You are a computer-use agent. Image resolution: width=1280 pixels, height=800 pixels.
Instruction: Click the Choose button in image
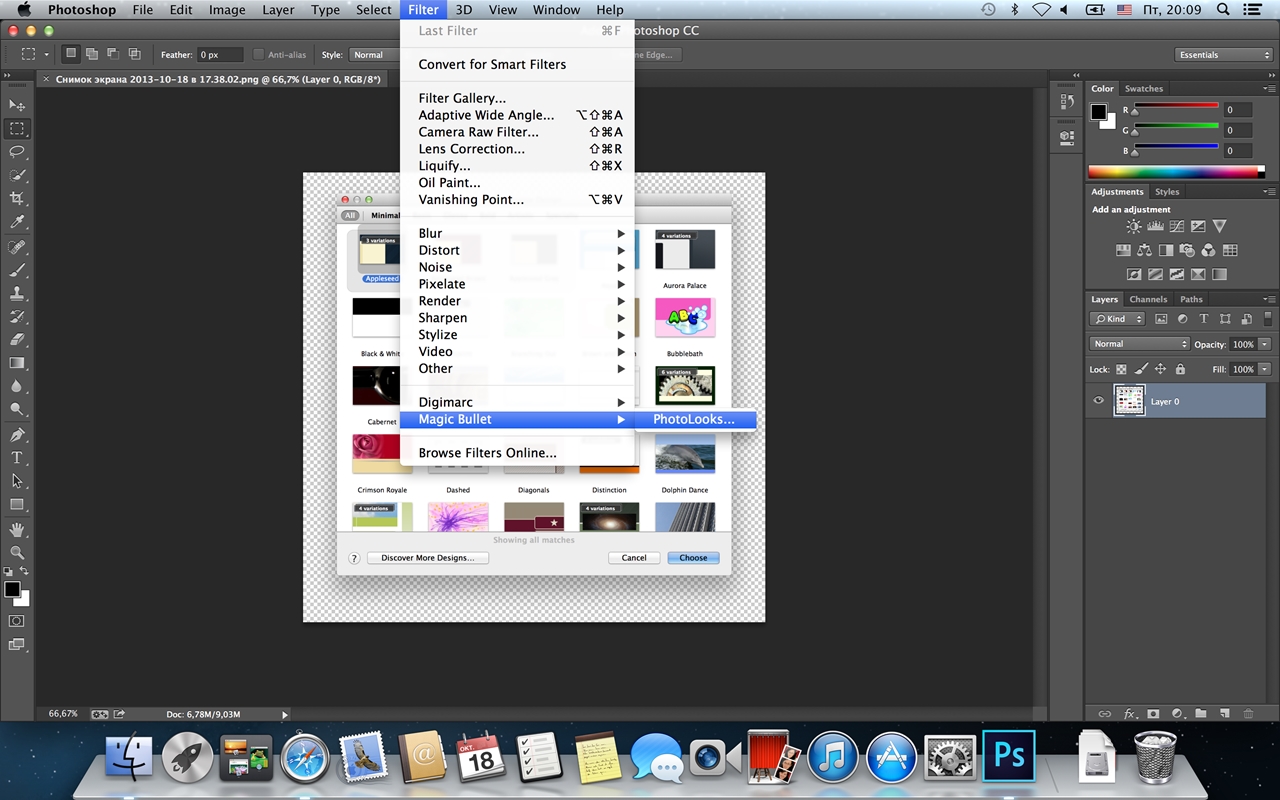[693, 558]
